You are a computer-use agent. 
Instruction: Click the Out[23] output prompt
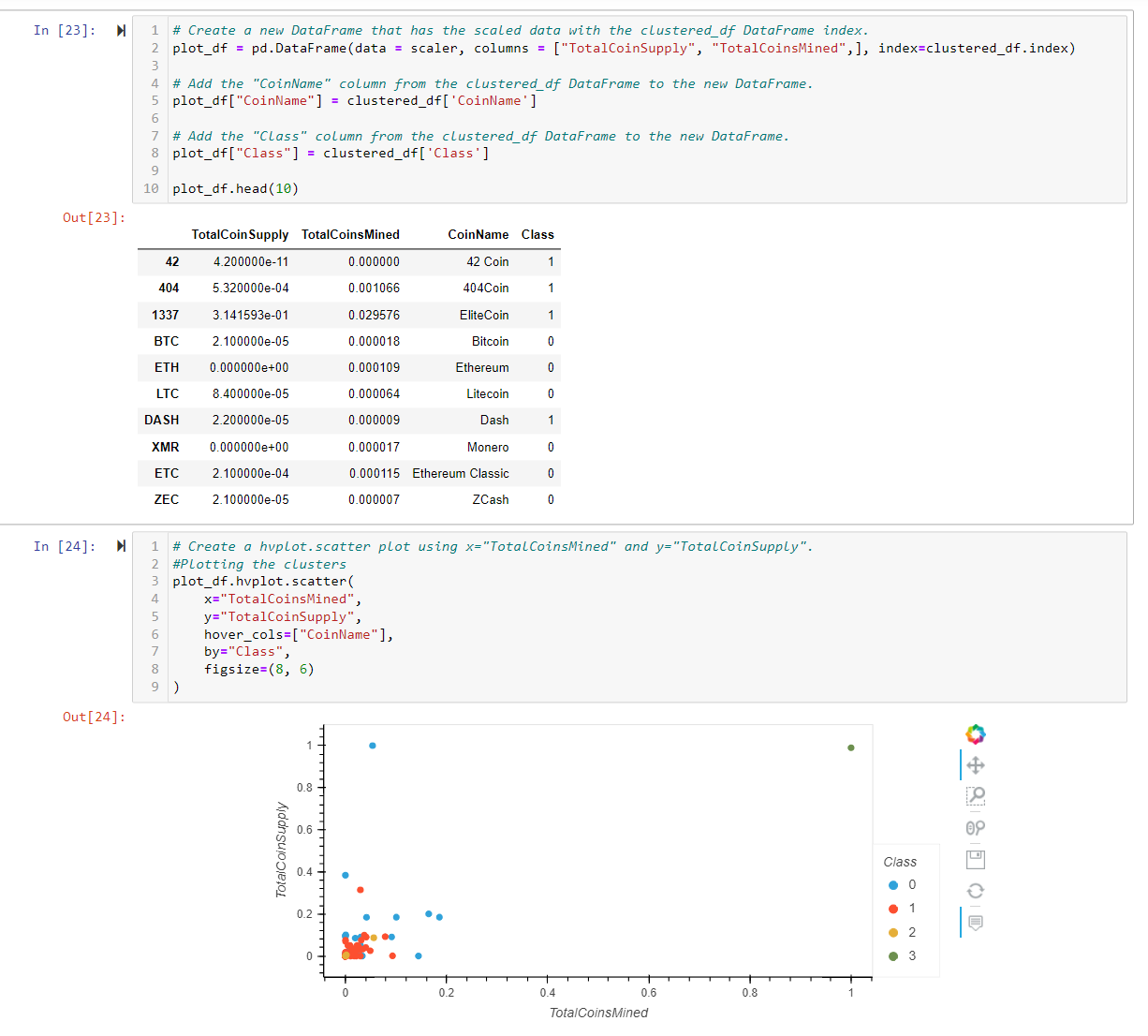coord(94,218)
